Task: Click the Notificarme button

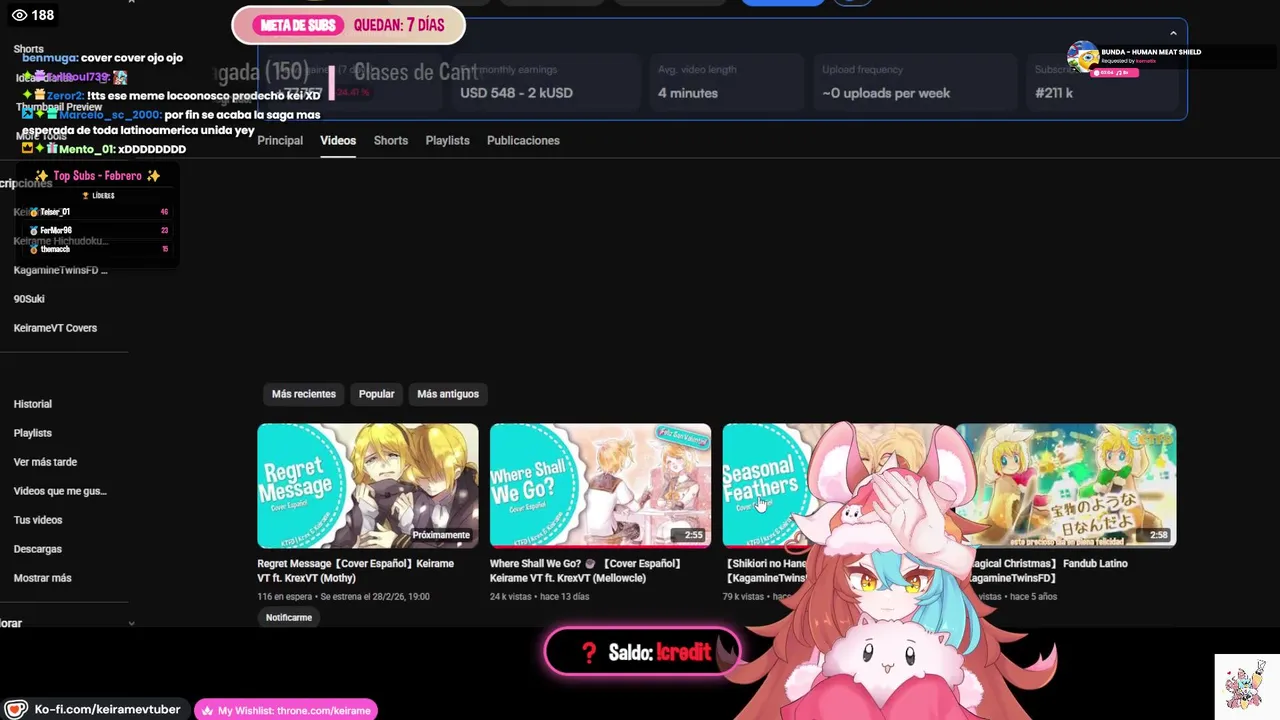Action: click(x=289, y=618)
